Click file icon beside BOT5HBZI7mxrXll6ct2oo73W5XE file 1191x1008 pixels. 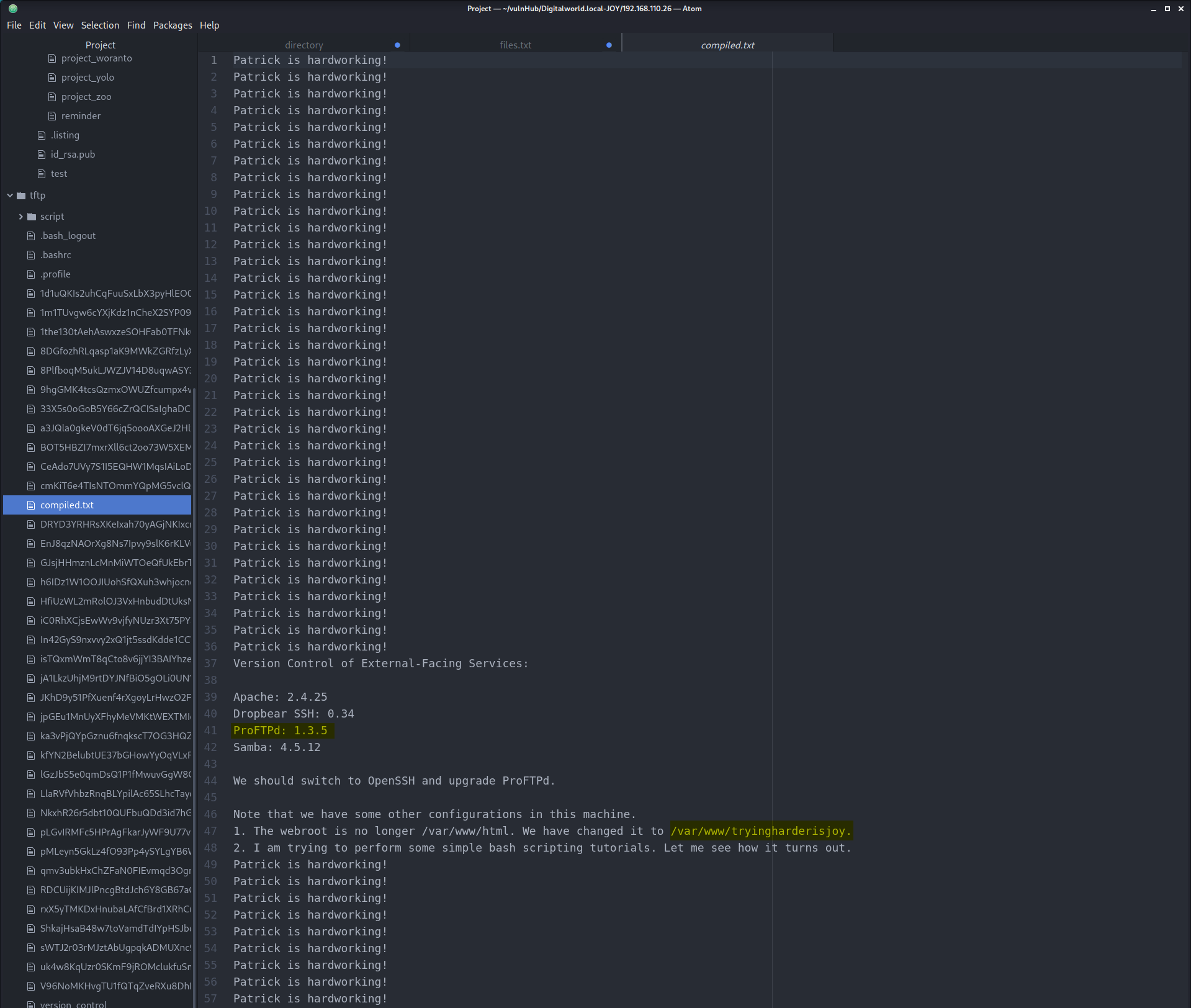coord(31,448)
